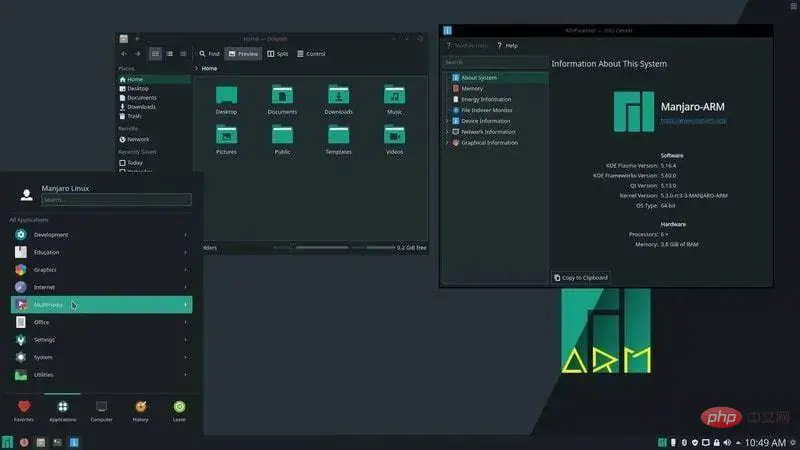Open the Desktop folder in Dolphin
This screenshot has height=450, width=800.
(x=226, y=99)
